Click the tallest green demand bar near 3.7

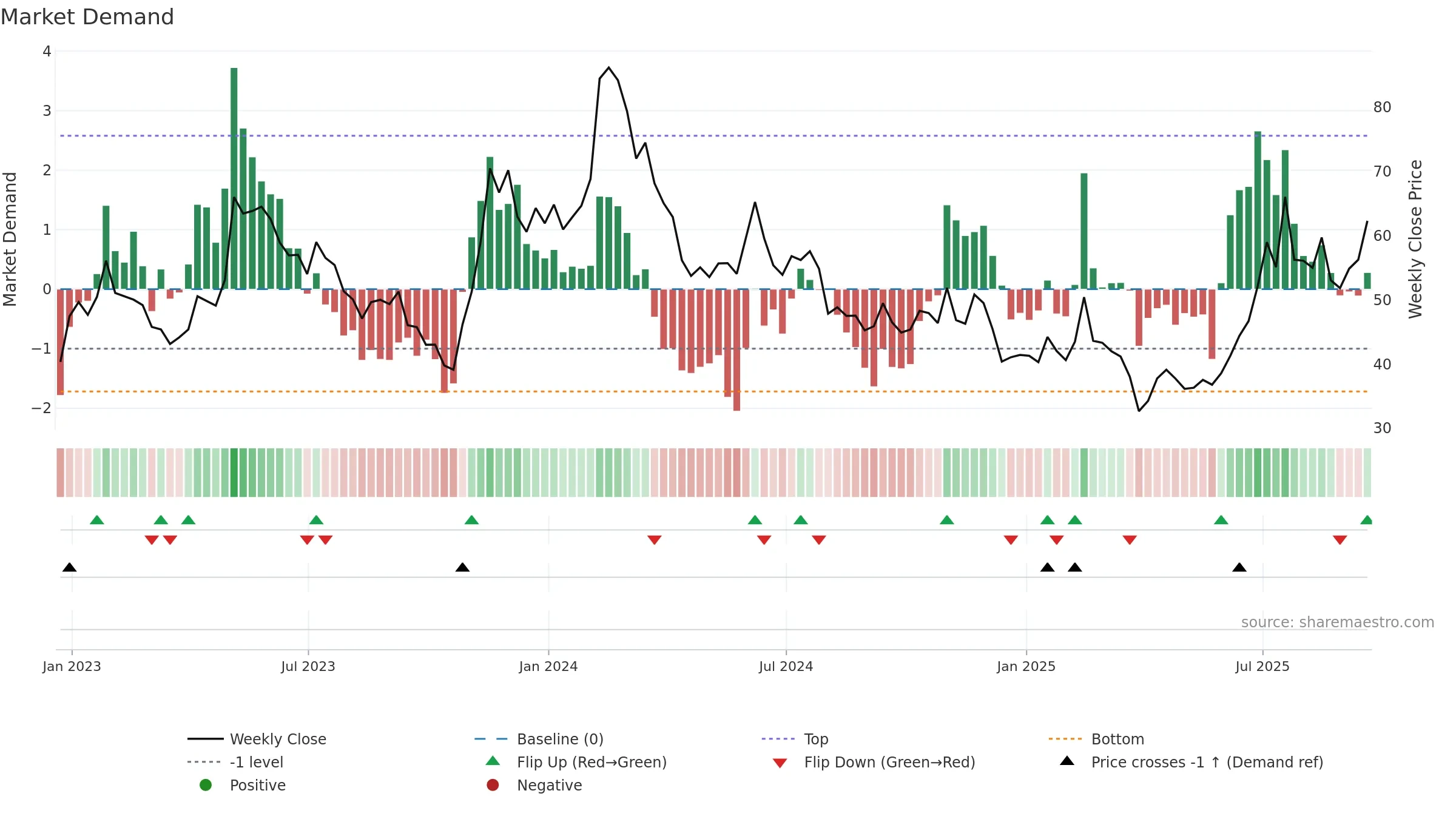pos(234,178)
